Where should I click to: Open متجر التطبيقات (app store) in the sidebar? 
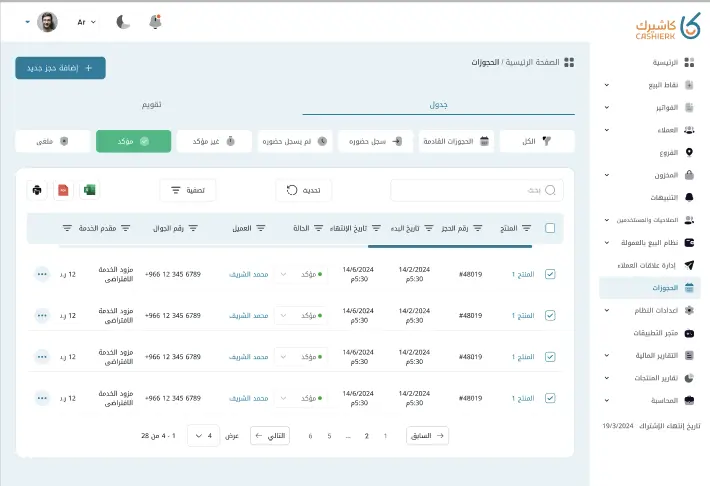point(656,333)
